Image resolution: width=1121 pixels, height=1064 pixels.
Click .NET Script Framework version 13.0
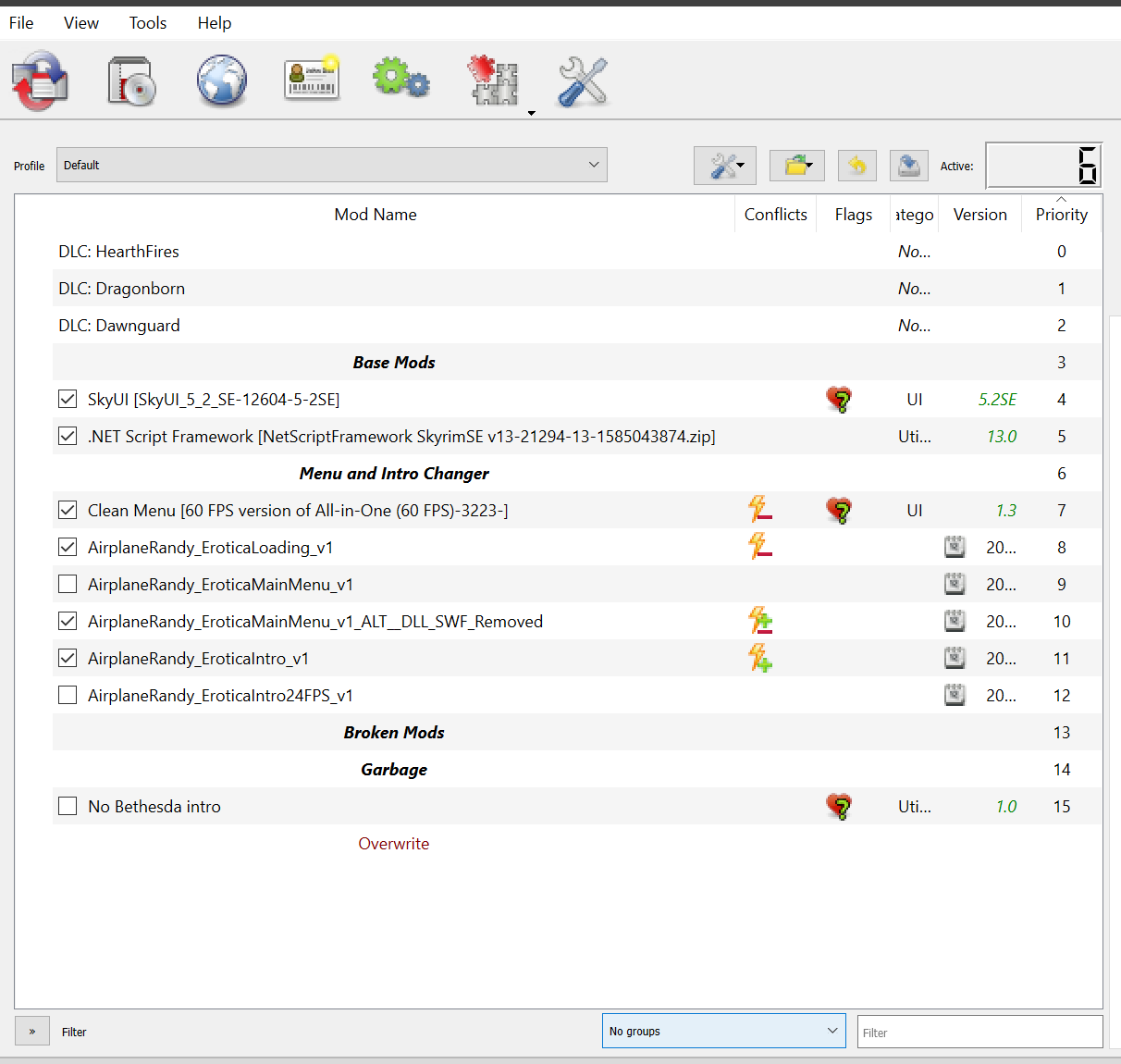(x=1002, y=437)
